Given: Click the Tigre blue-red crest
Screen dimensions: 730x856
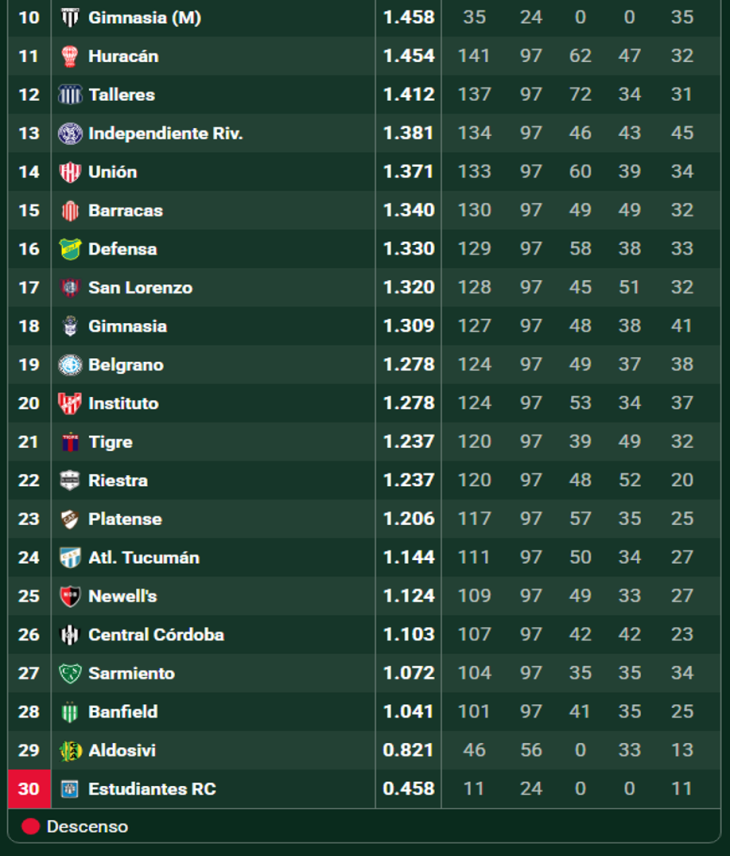Looking at the screenshot, I should 70,442.
